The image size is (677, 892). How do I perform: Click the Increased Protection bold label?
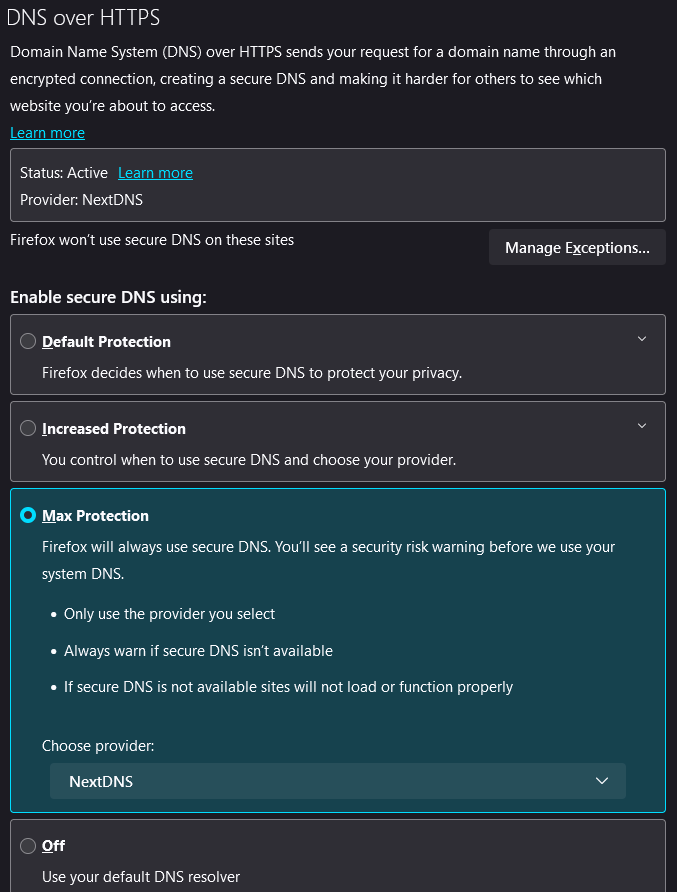point(113,428)
